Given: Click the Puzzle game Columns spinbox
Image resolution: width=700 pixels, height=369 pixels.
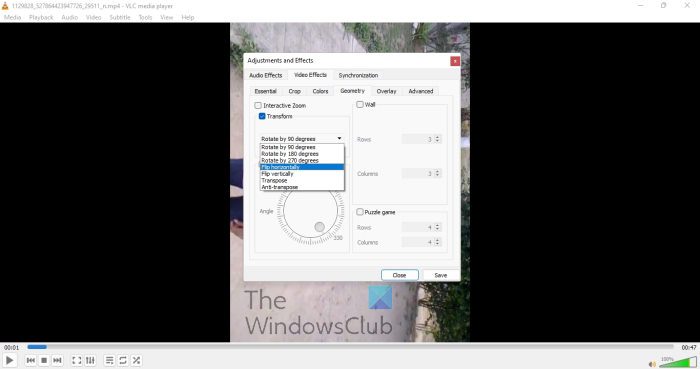Looking at the screenshot, I should point(421,242).
